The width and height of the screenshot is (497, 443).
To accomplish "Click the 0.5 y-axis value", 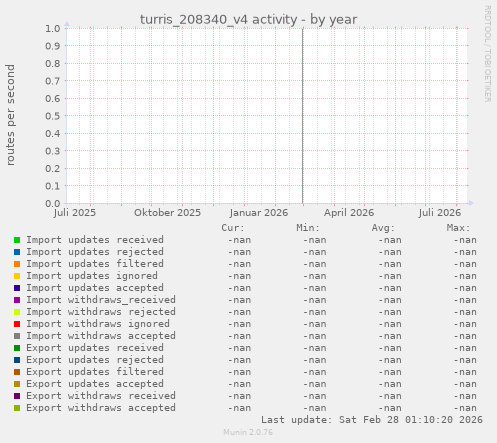I will [53, 116].
